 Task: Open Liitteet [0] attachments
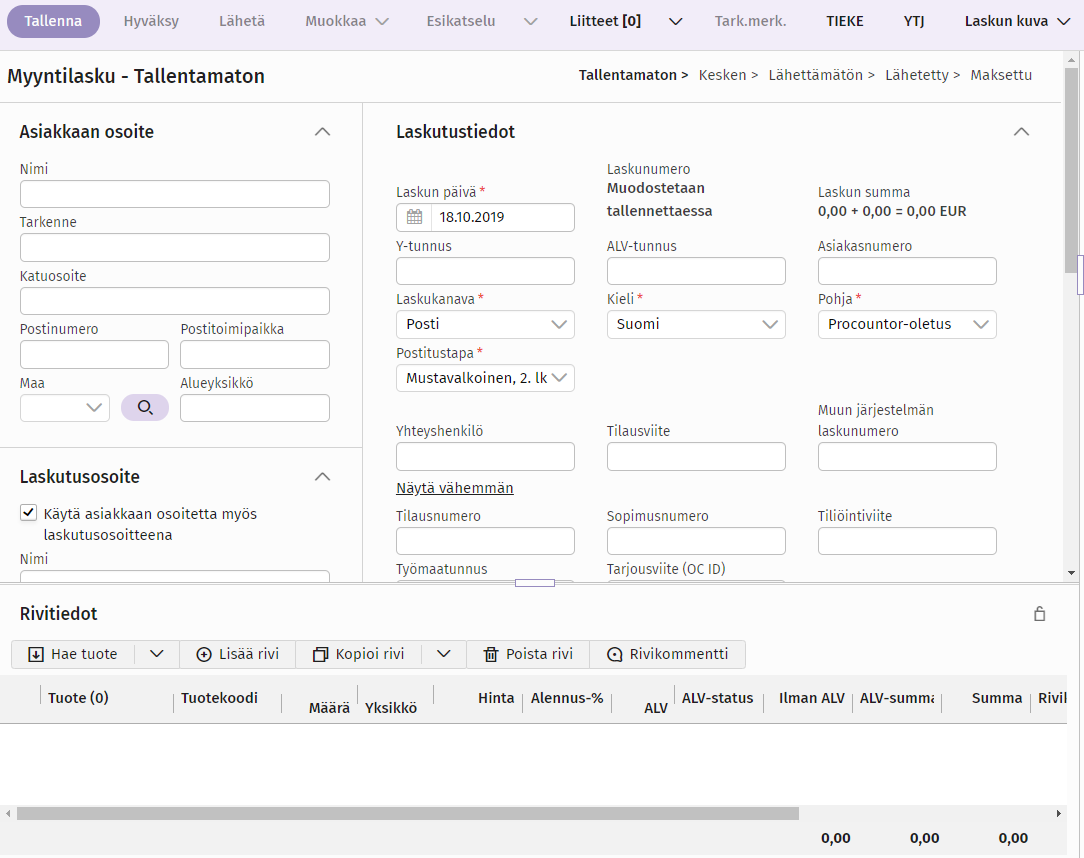(x=605, y=21)
